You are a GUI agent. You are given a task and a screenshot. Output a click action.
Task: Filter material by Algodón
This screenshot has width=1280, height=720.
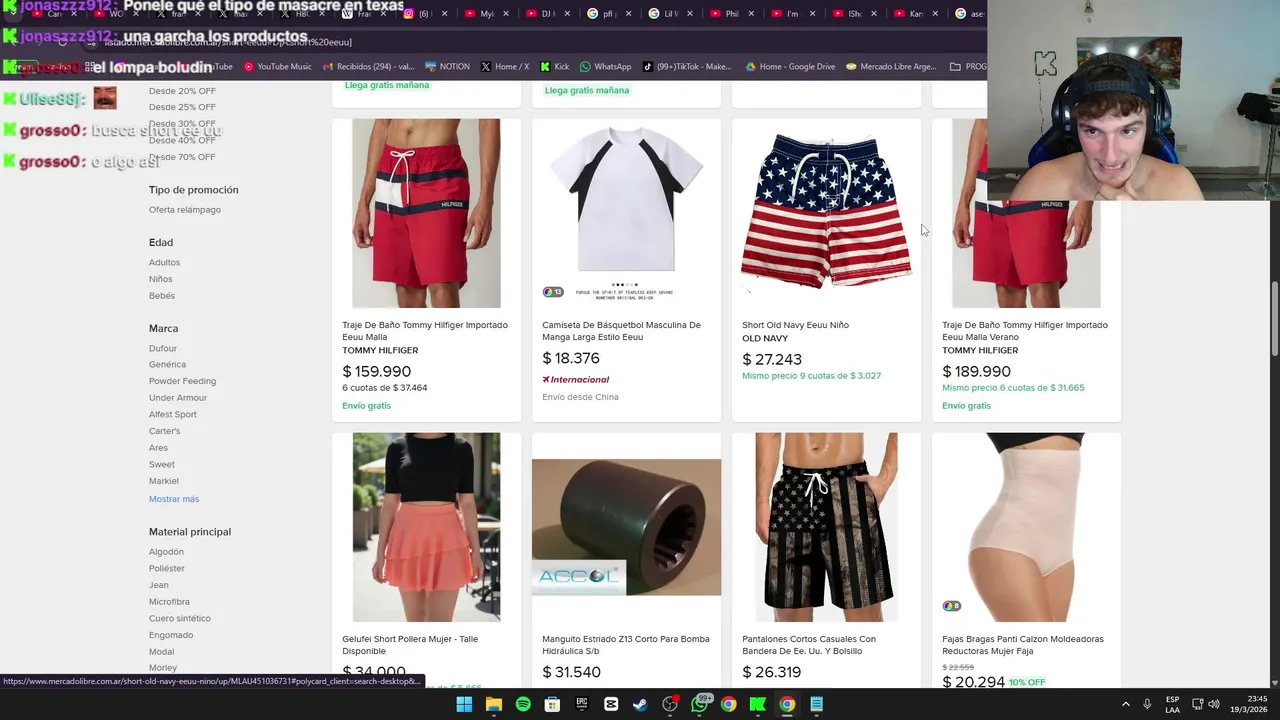[166, 552]
